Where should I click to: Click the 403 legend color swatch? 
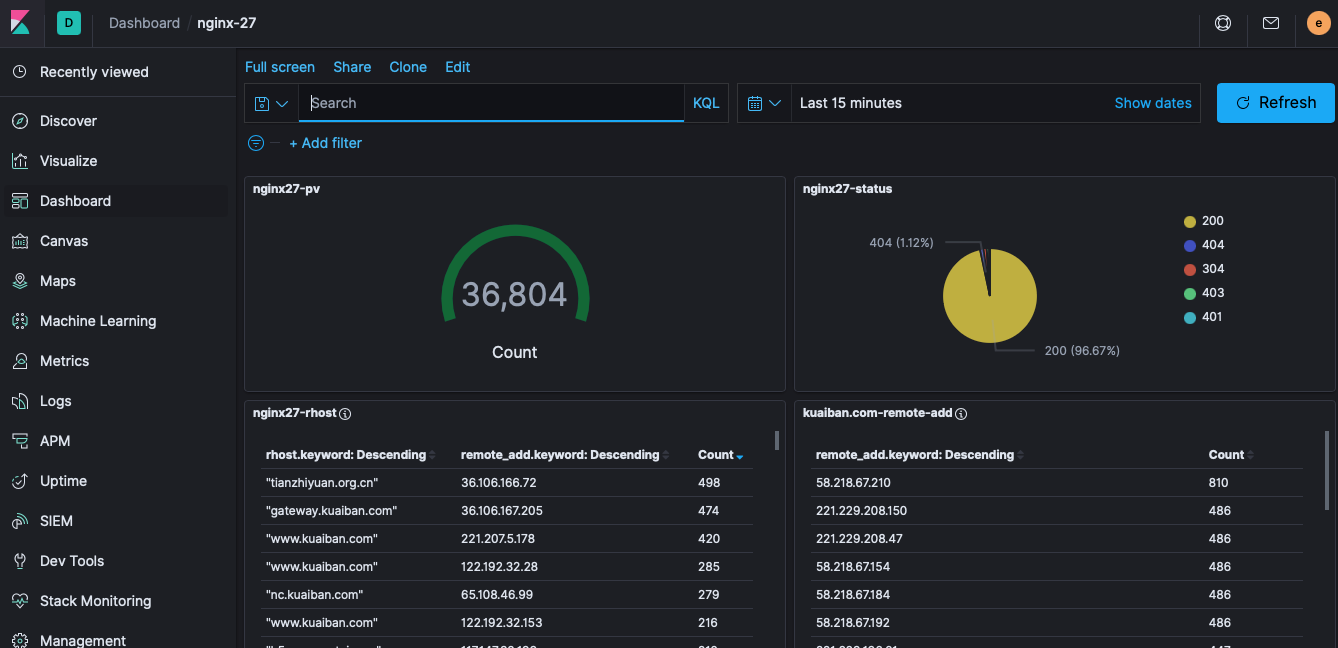(x=1189, y=293)
